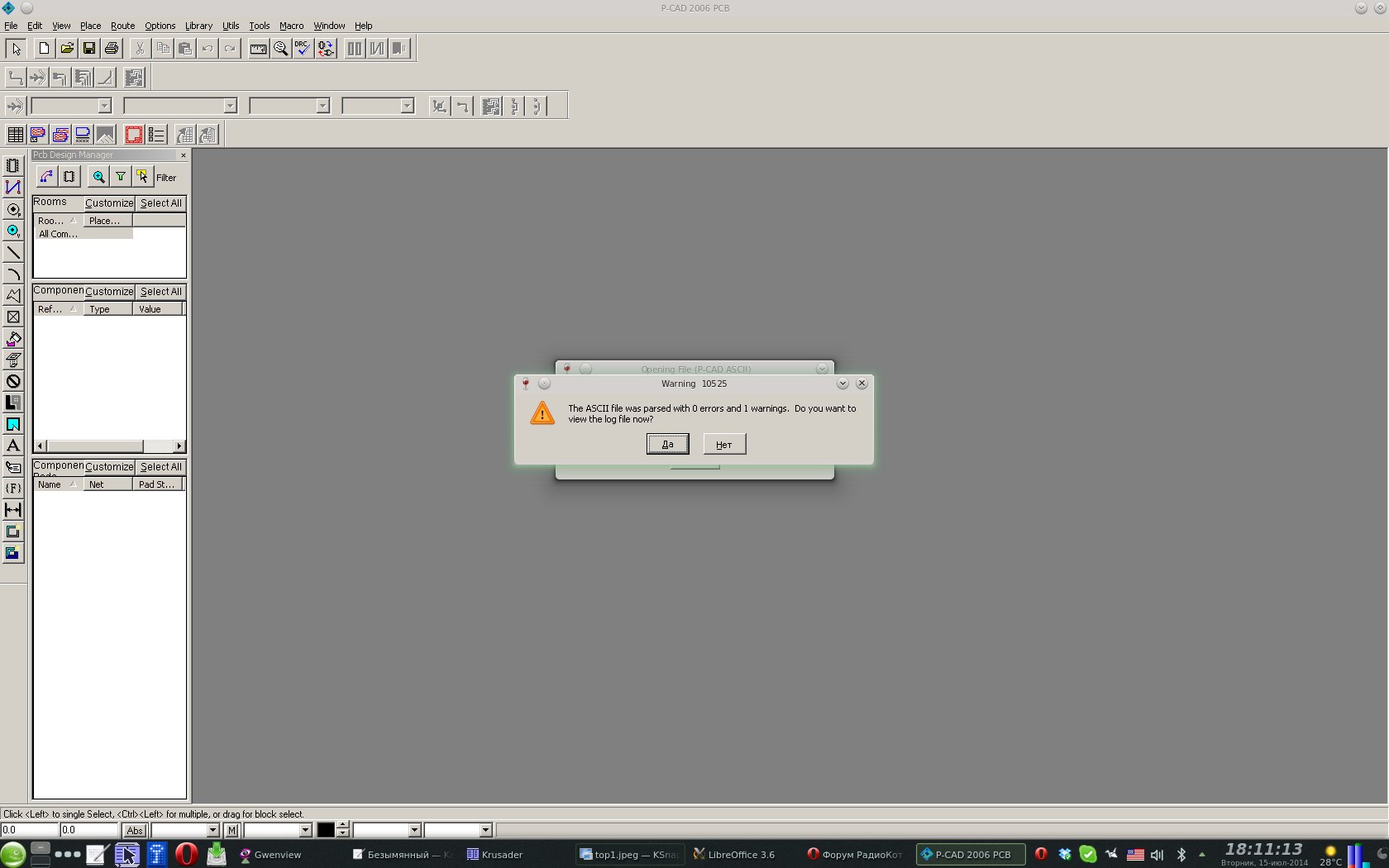Open the third dropdown in the route toolbar
Image resolution: width=1389 pixels, height=868 pixels.
click(x=322, y=106)
